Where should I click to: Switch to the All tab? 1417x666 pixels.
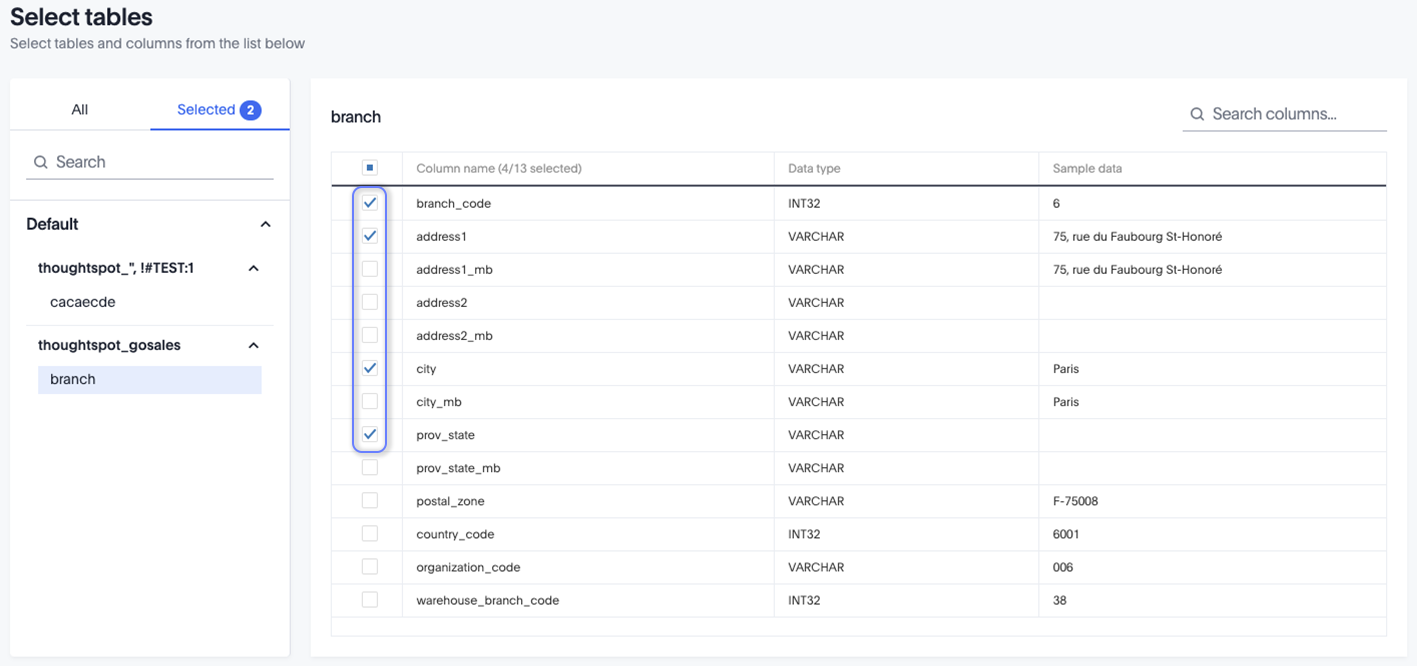click(80, 110)
